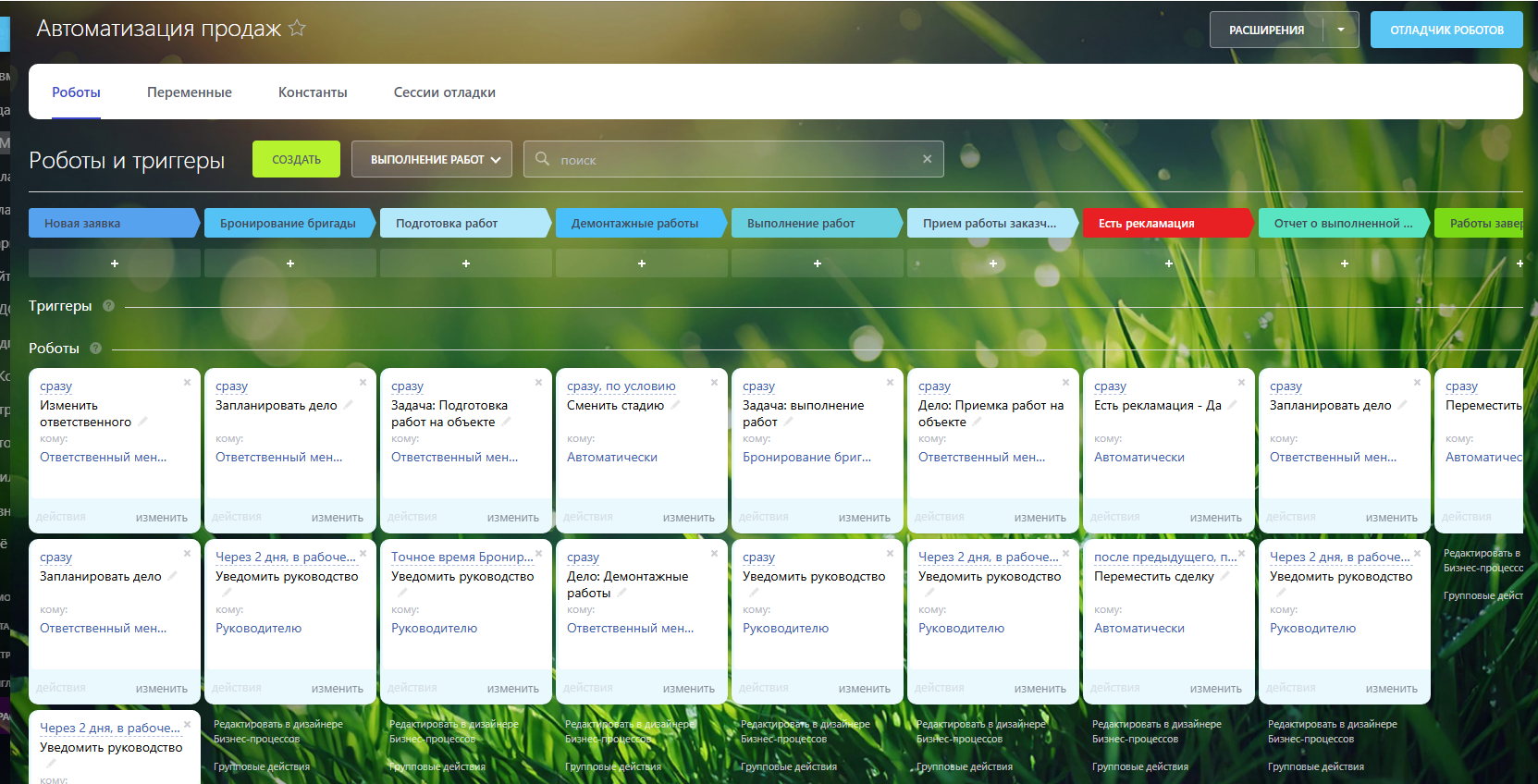Add trigger with plus under Выполнение работ stage

pyautogui.click(x=818, y=263)
